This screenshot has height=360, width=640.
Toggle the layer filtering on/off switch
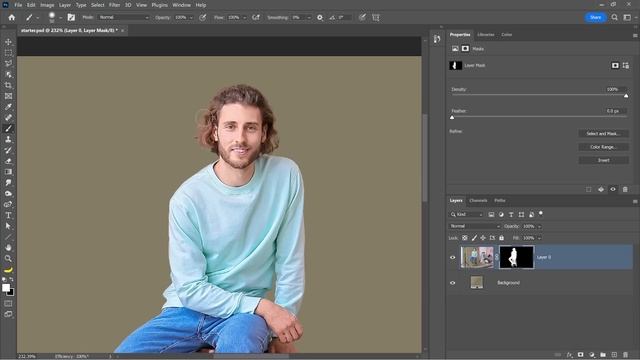pos(541,213)
